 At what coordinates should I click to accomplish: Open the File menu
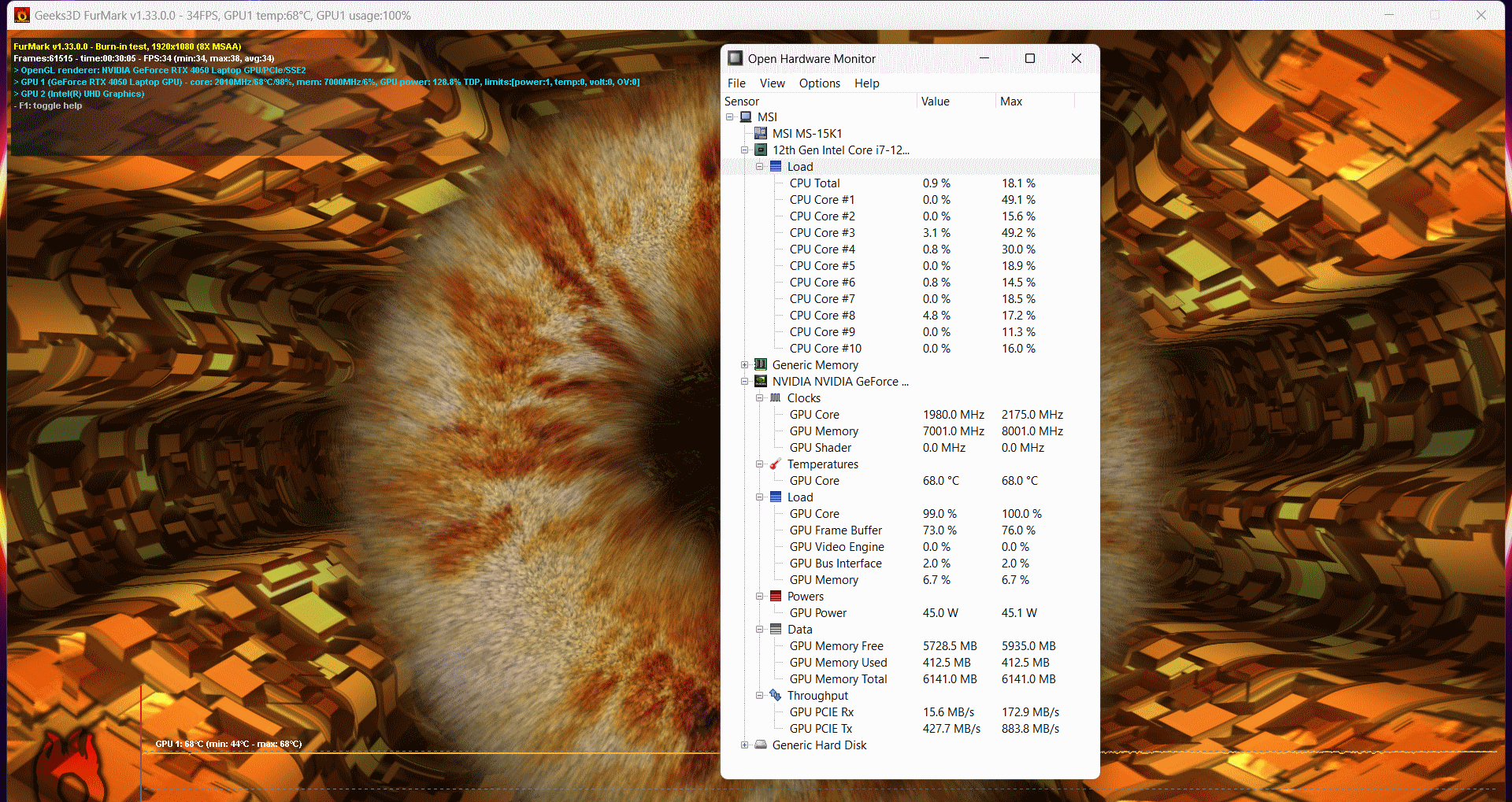pos(736,83)
